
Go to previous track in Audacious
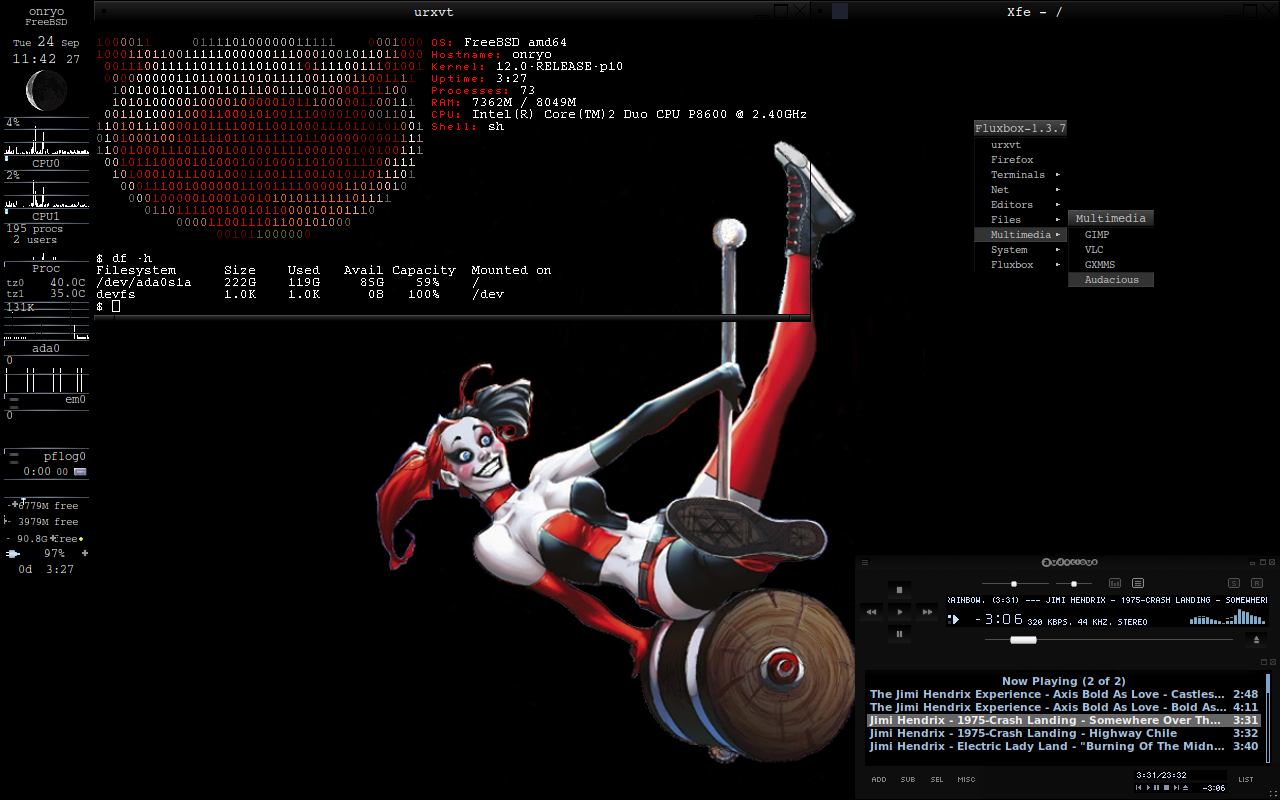871,611
